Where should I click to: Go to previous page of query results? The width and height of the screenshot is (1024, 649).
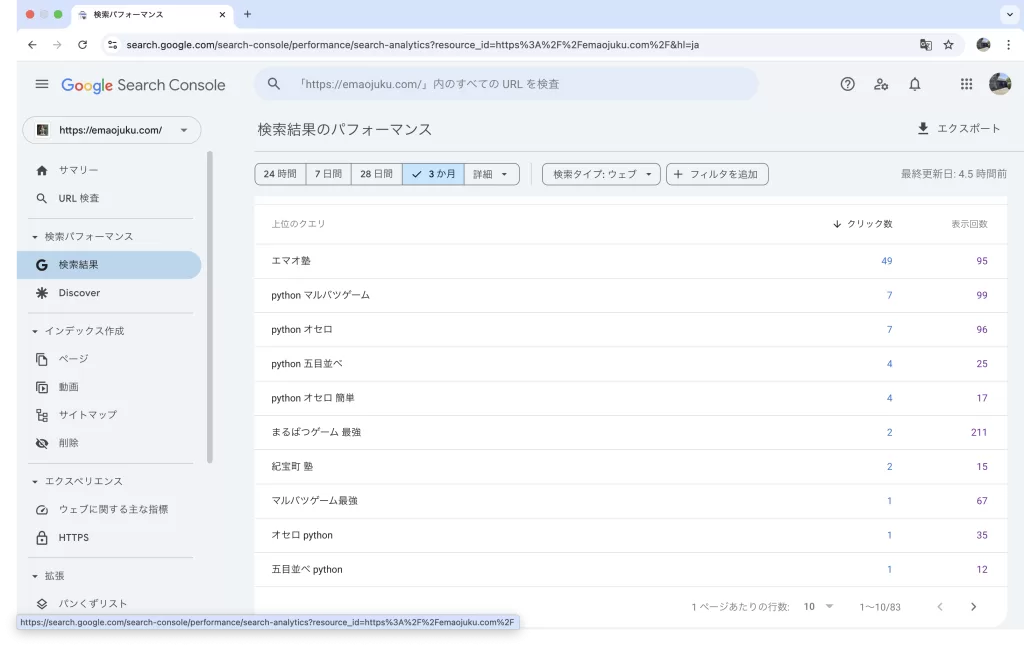pyautogui.click(x=940, y=607)
